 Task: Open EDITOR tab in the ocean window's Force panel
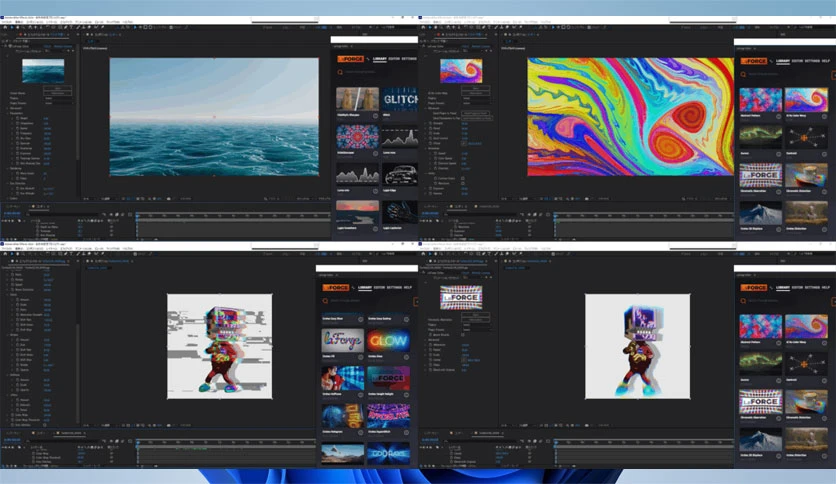click(394, 59)
